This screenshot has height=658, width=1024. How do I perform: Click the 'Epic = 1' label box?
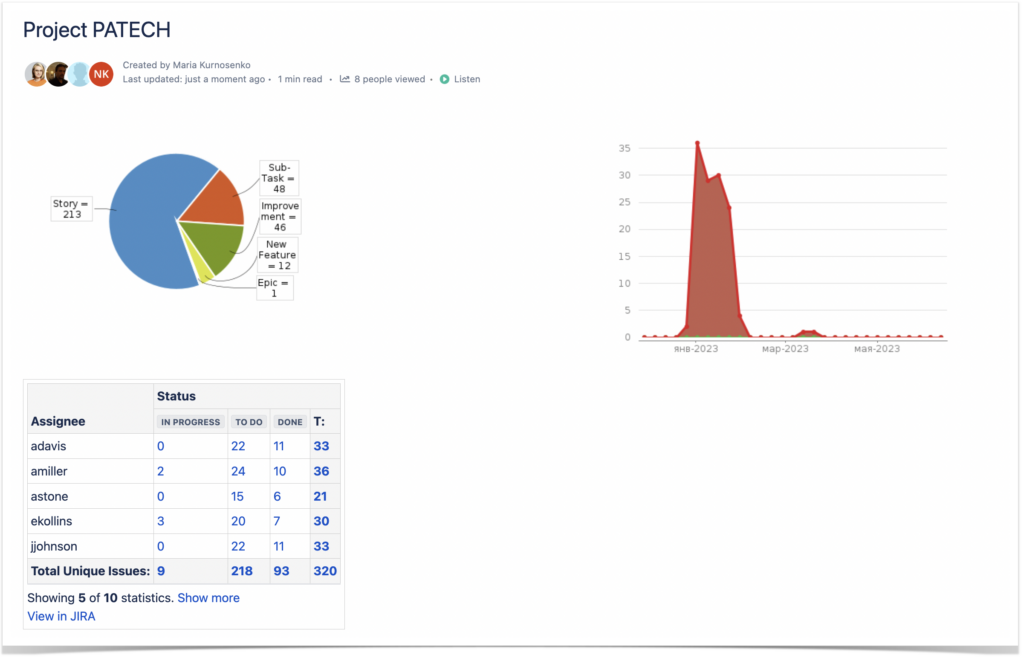click(x=275, y=287)
